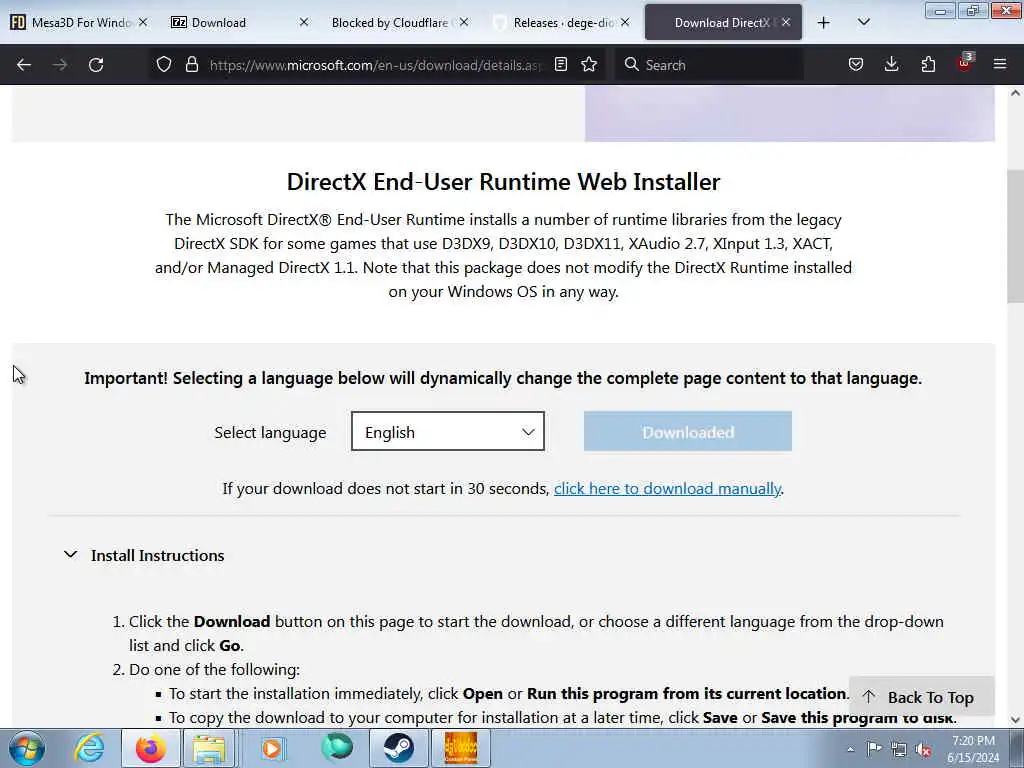Click here to download manually link
This screenshot has height=768, width=1024.
tap(667, 488)
